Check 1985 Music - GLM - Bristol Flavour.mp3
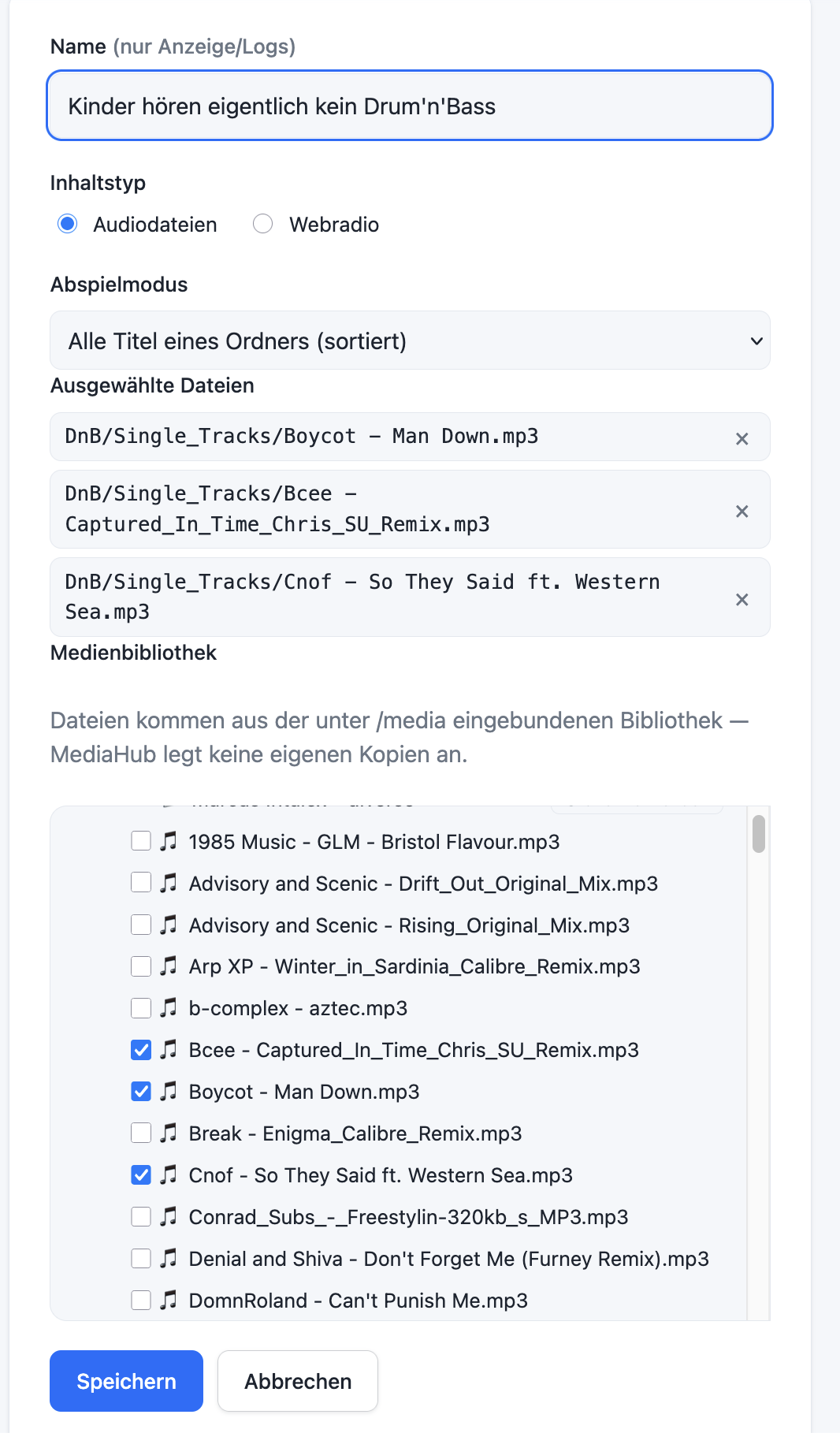 (x=141, y=841)
